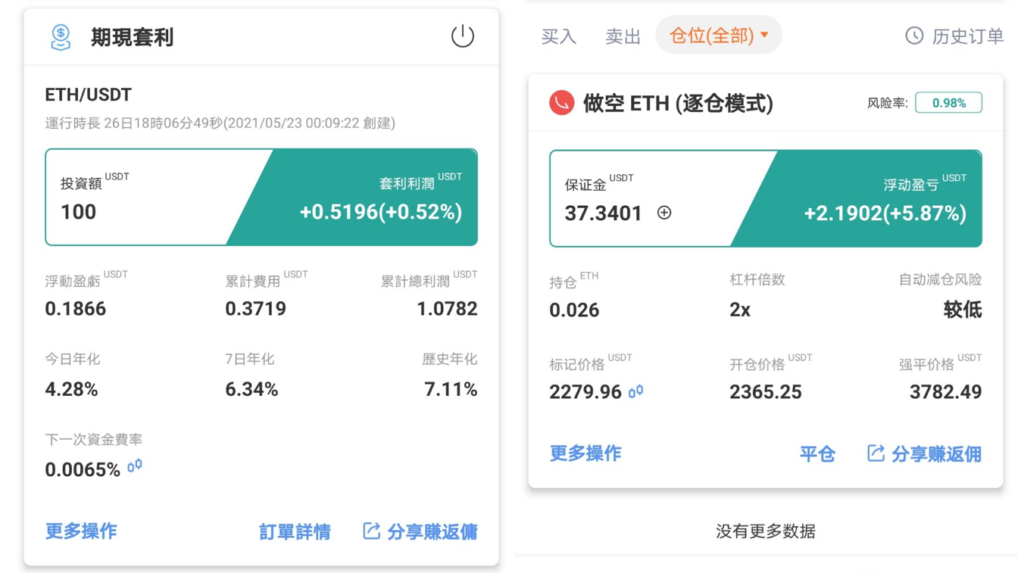Click 更多操作 on the short ETH card
Viewport: 1024px width, 573px height.
click(x=585, y=453)
